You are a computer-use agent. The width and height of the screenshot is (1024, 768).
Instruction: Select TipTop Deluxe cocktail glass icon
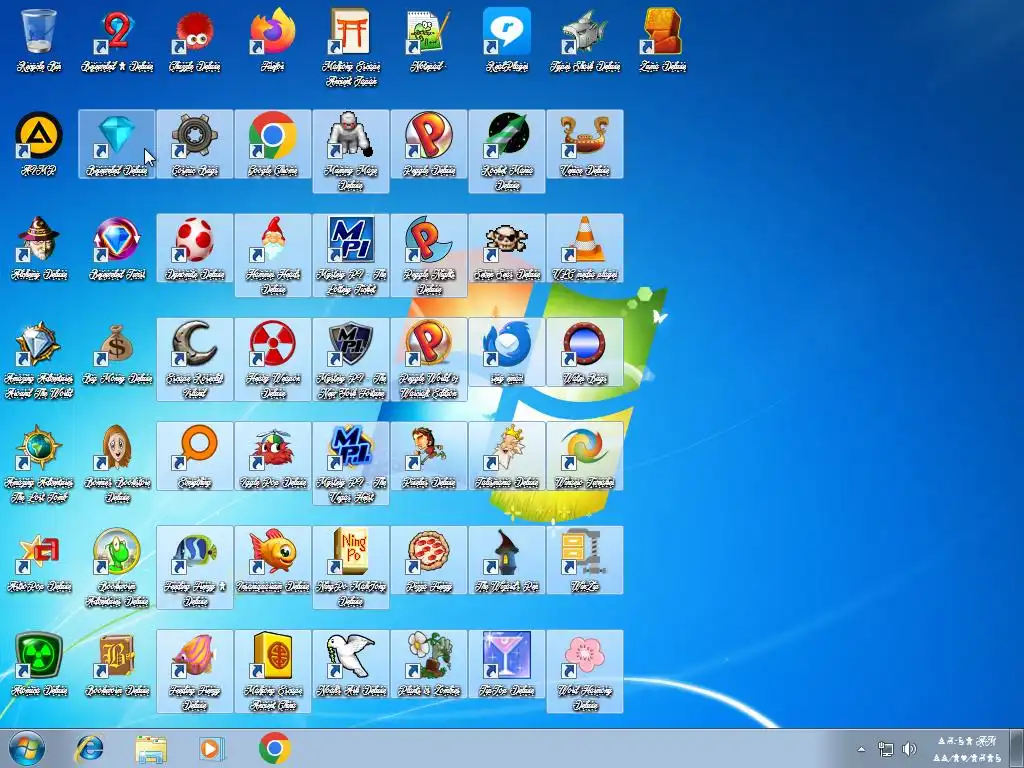507,665
